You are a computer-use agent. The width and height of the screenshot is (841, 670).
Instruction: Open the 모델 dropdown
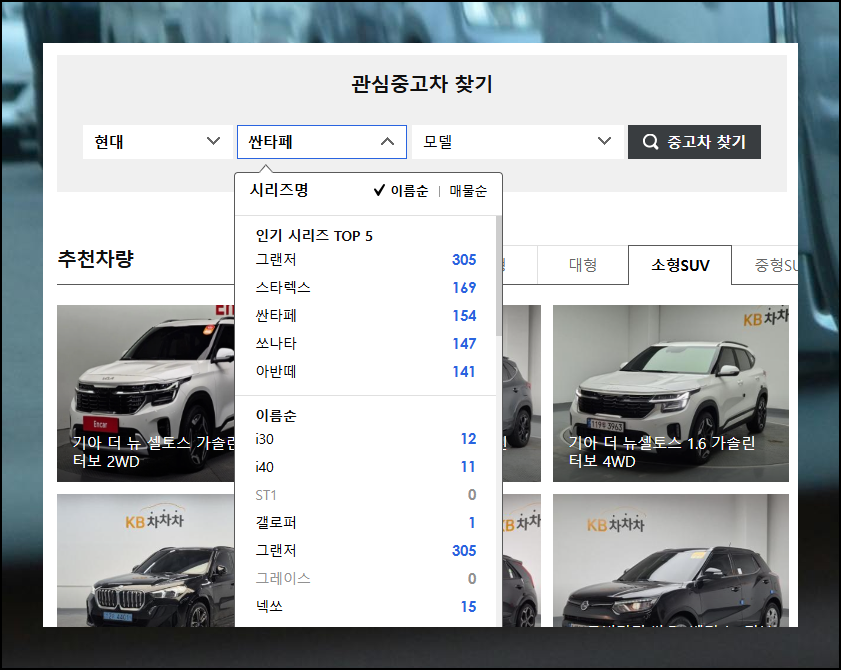[x=518, y=142]
